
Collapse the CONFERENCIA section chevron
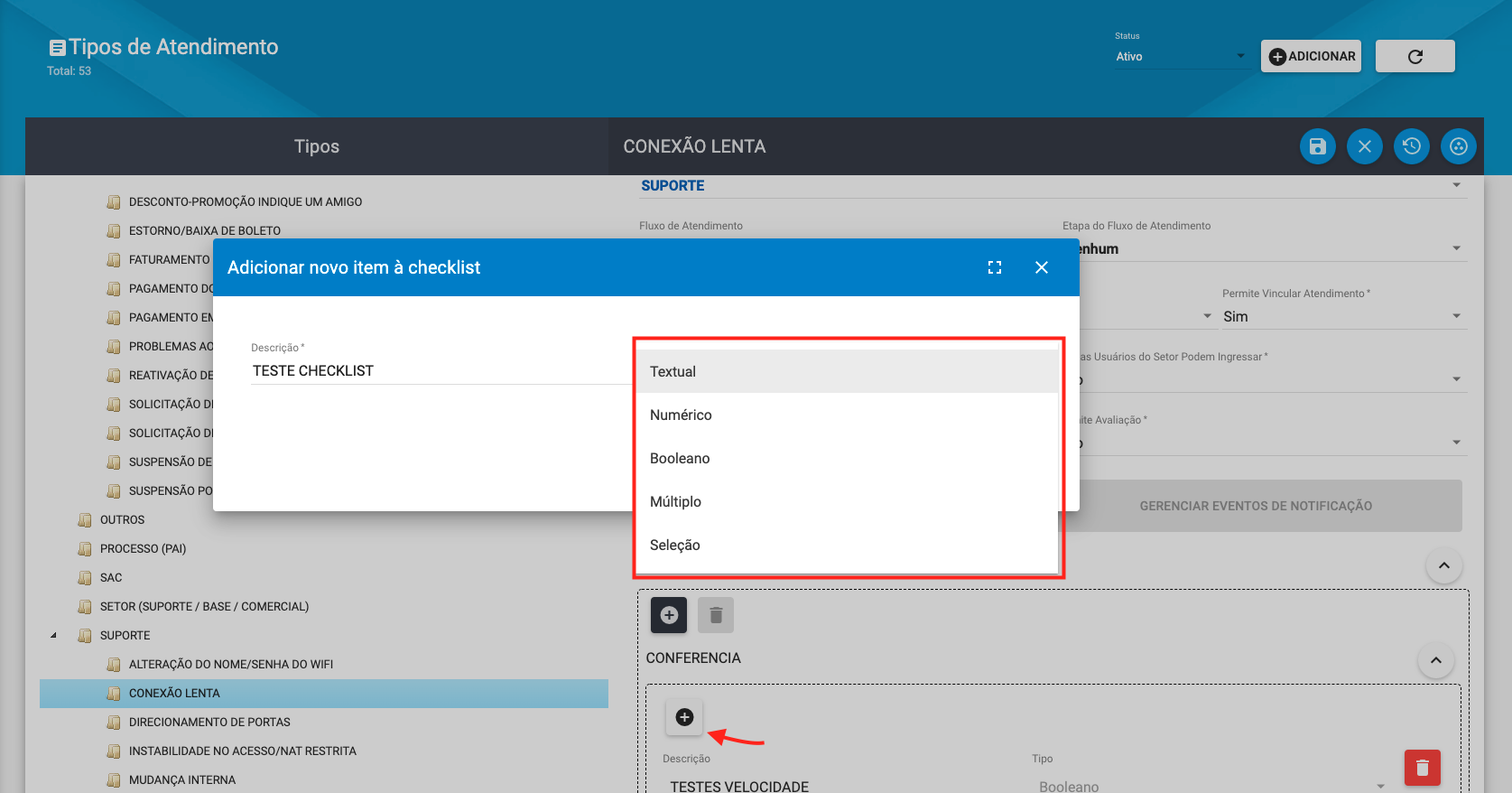point(1436,660)
